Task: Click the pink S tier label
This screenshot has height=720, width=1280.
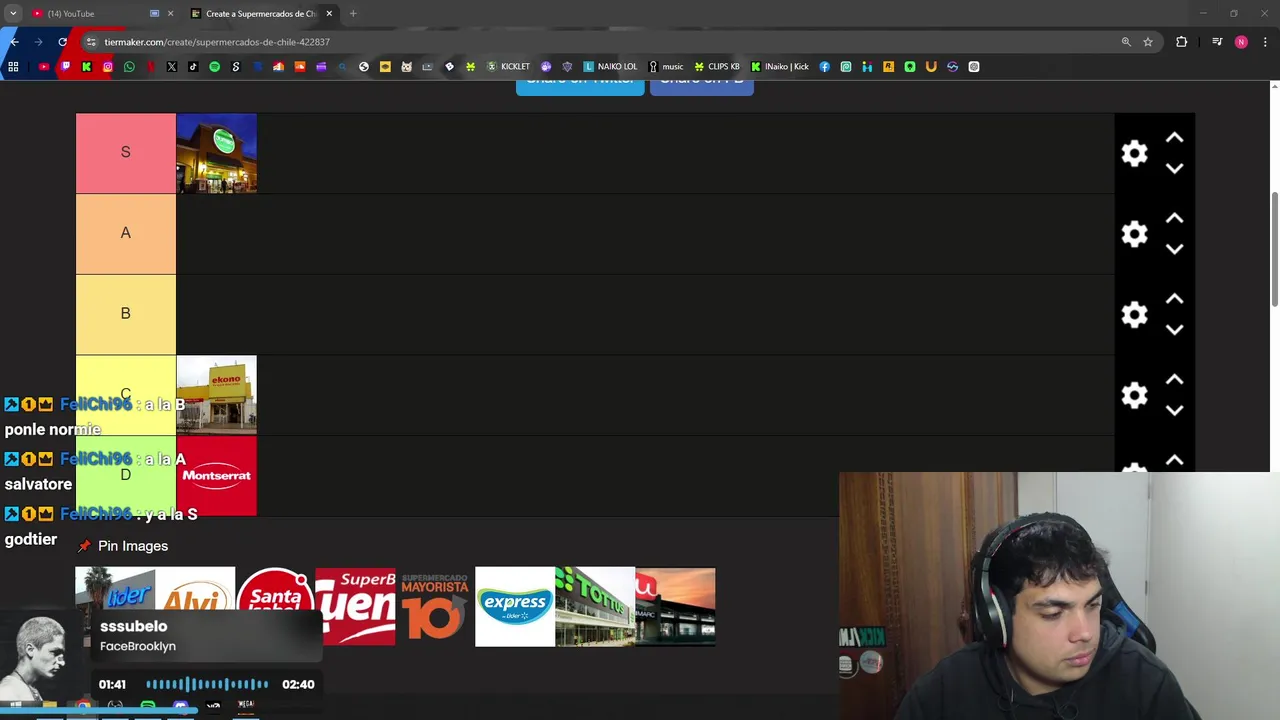Action: (x=125, y=153)
